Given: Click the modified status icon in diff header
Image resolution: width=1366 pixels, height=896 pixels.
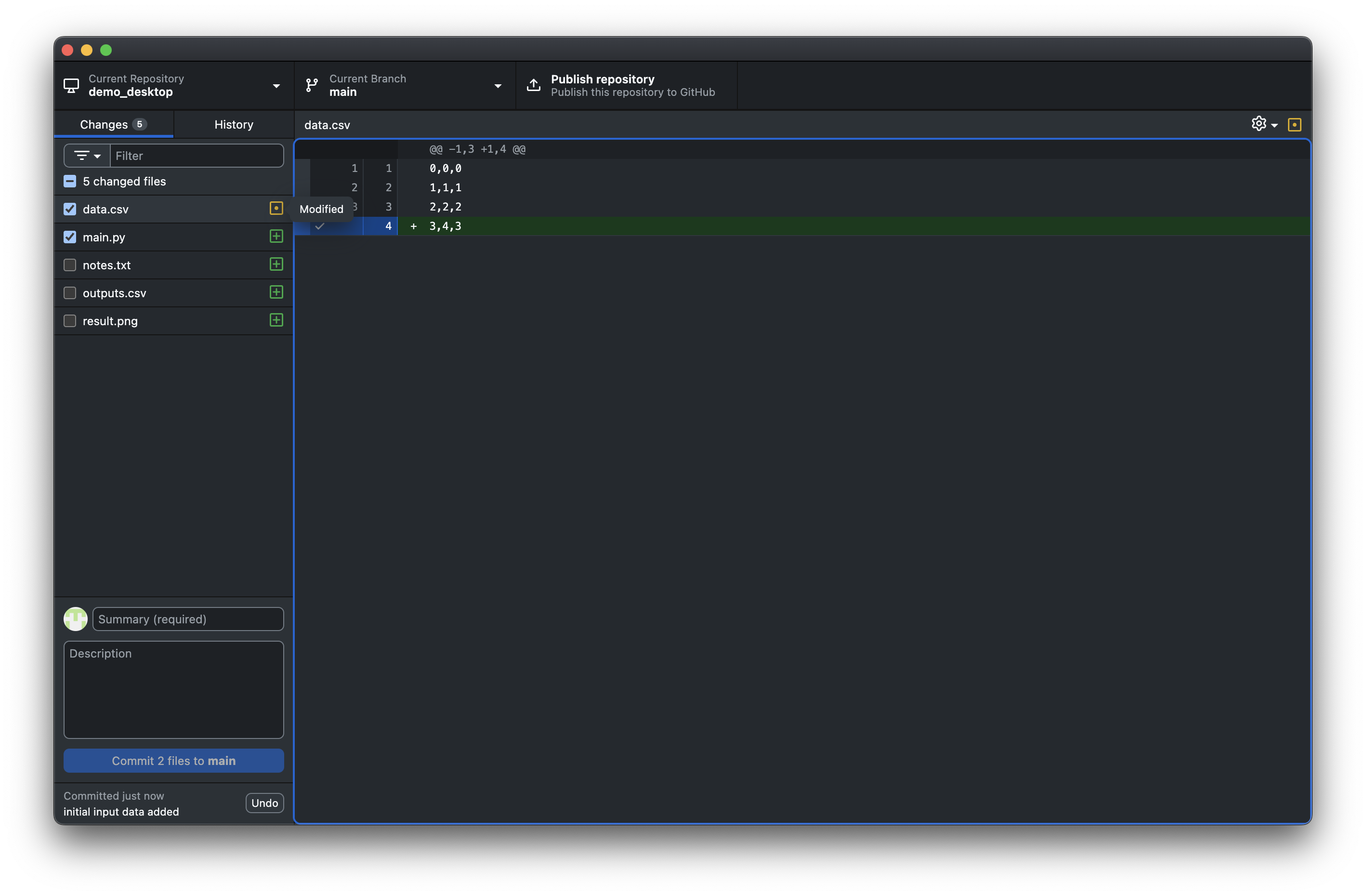Looking at the screenshot, I should [1295, 125].
